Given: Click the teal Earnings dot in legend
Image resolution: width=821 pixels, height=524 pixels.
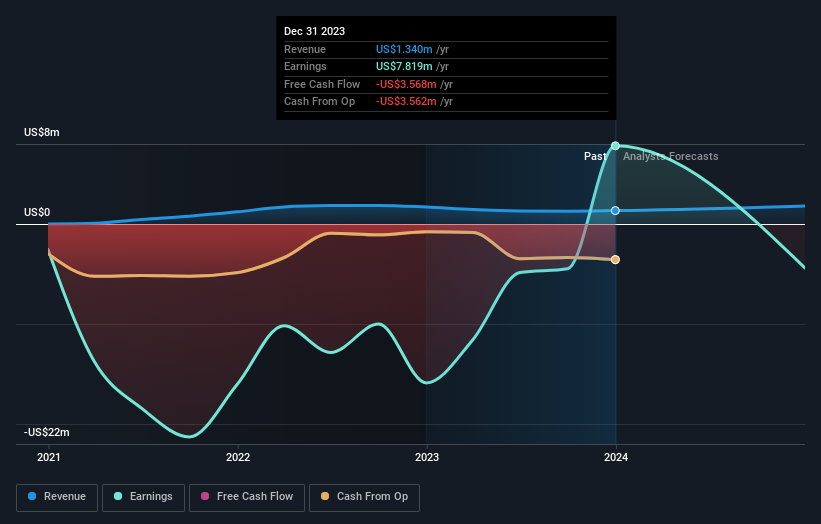Looking at the screenshot, I should [x=118, y=496].
